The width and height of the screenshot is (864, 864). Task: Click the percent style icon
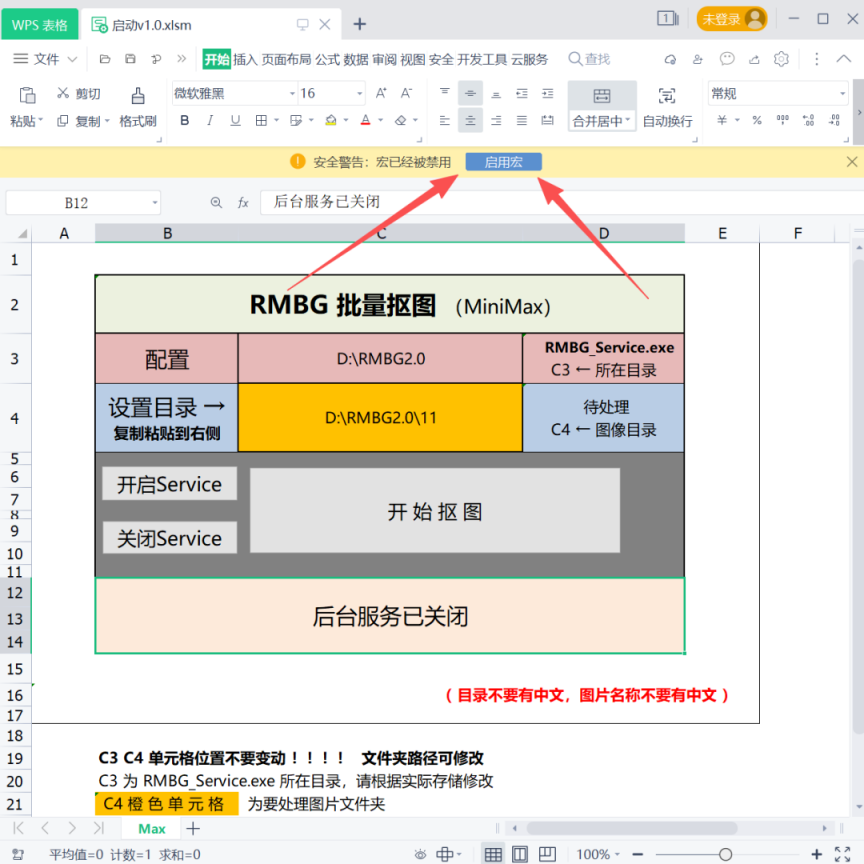pyautogui.click(x=757, y=121)
